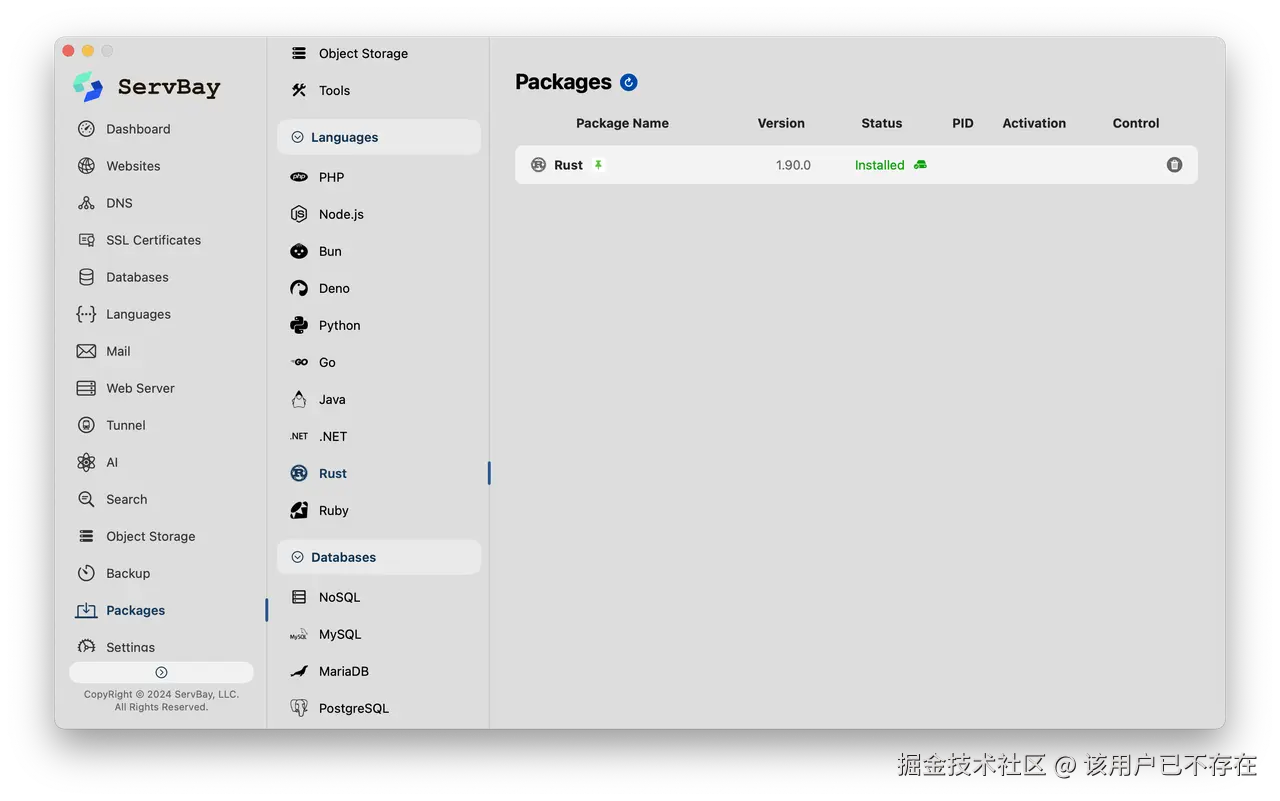Click the SSL Certificates icon

86,240
